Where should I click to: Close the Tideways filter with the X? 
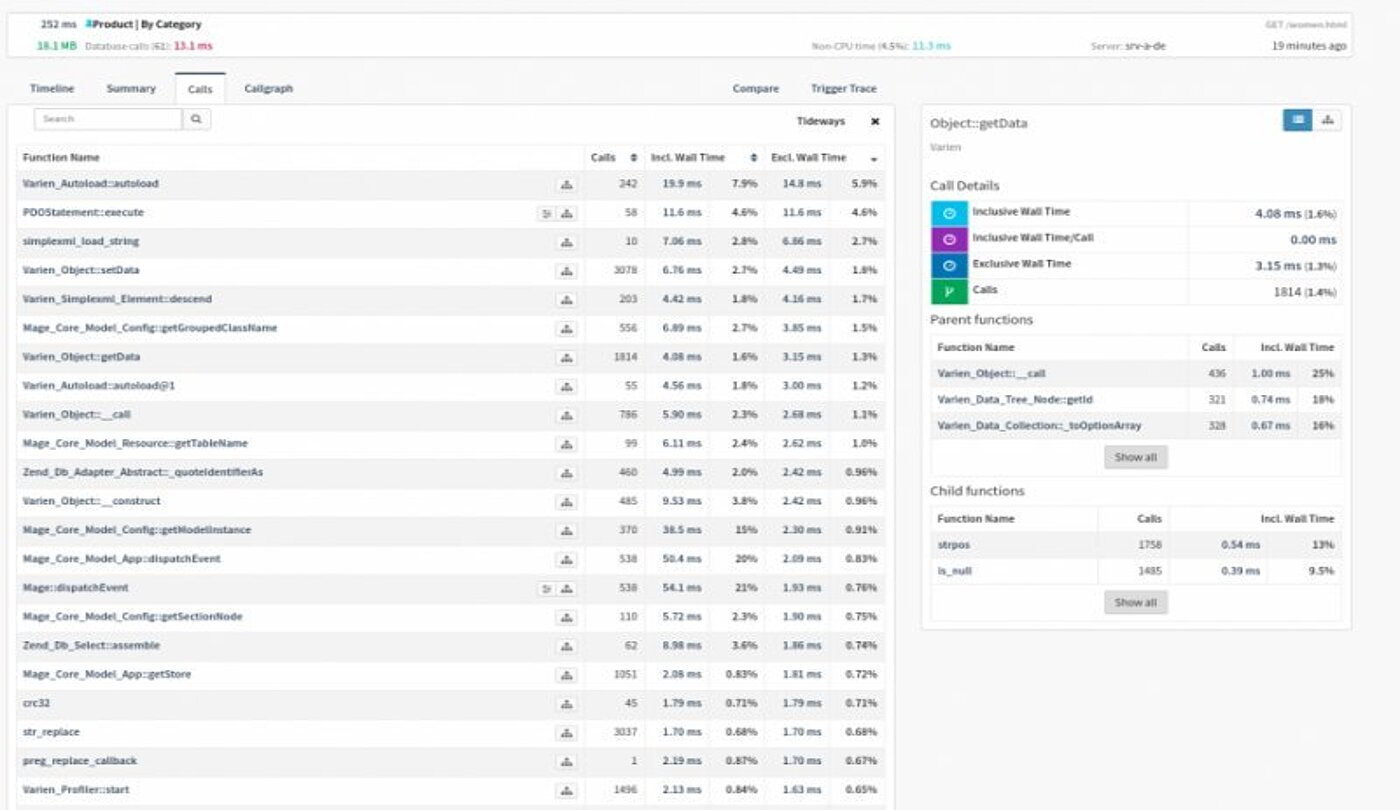point(875,121)
